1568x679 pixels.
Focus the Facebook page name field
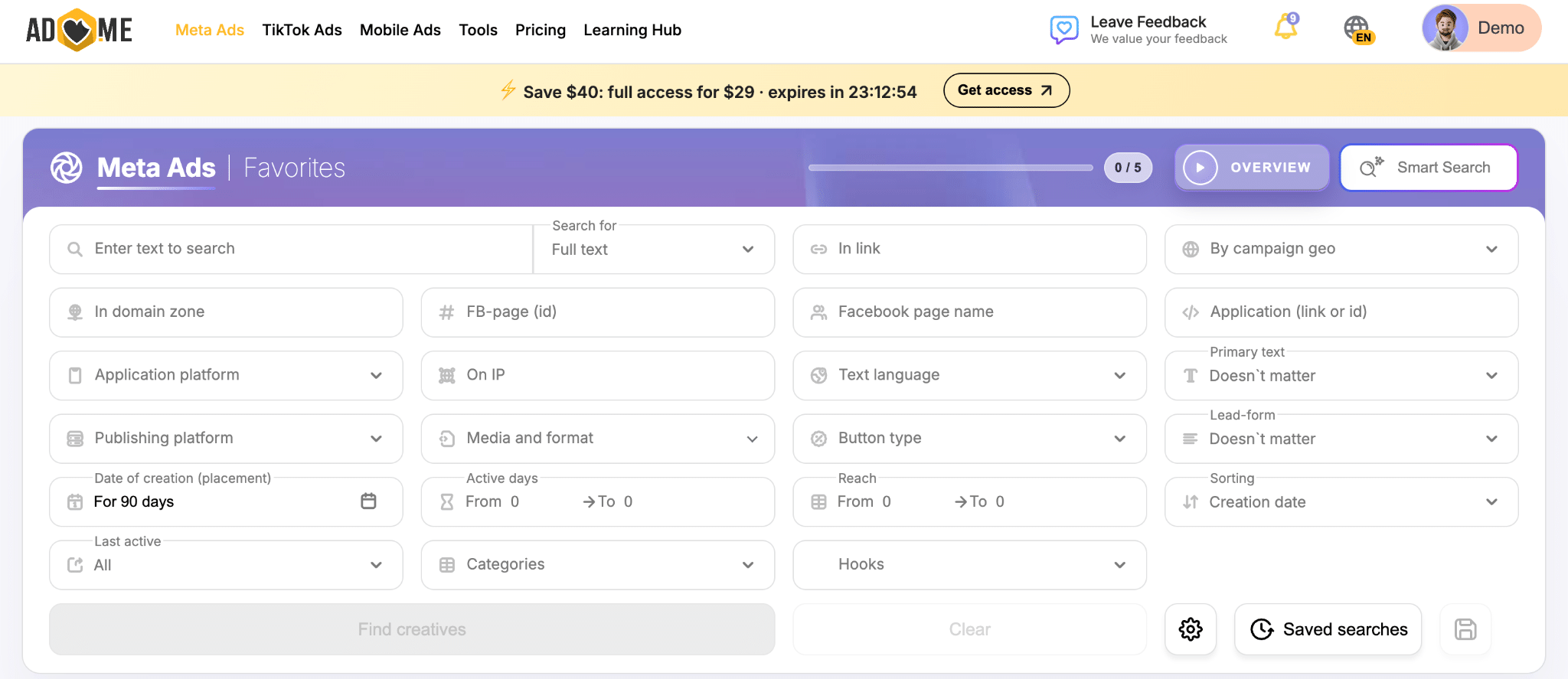969,312
